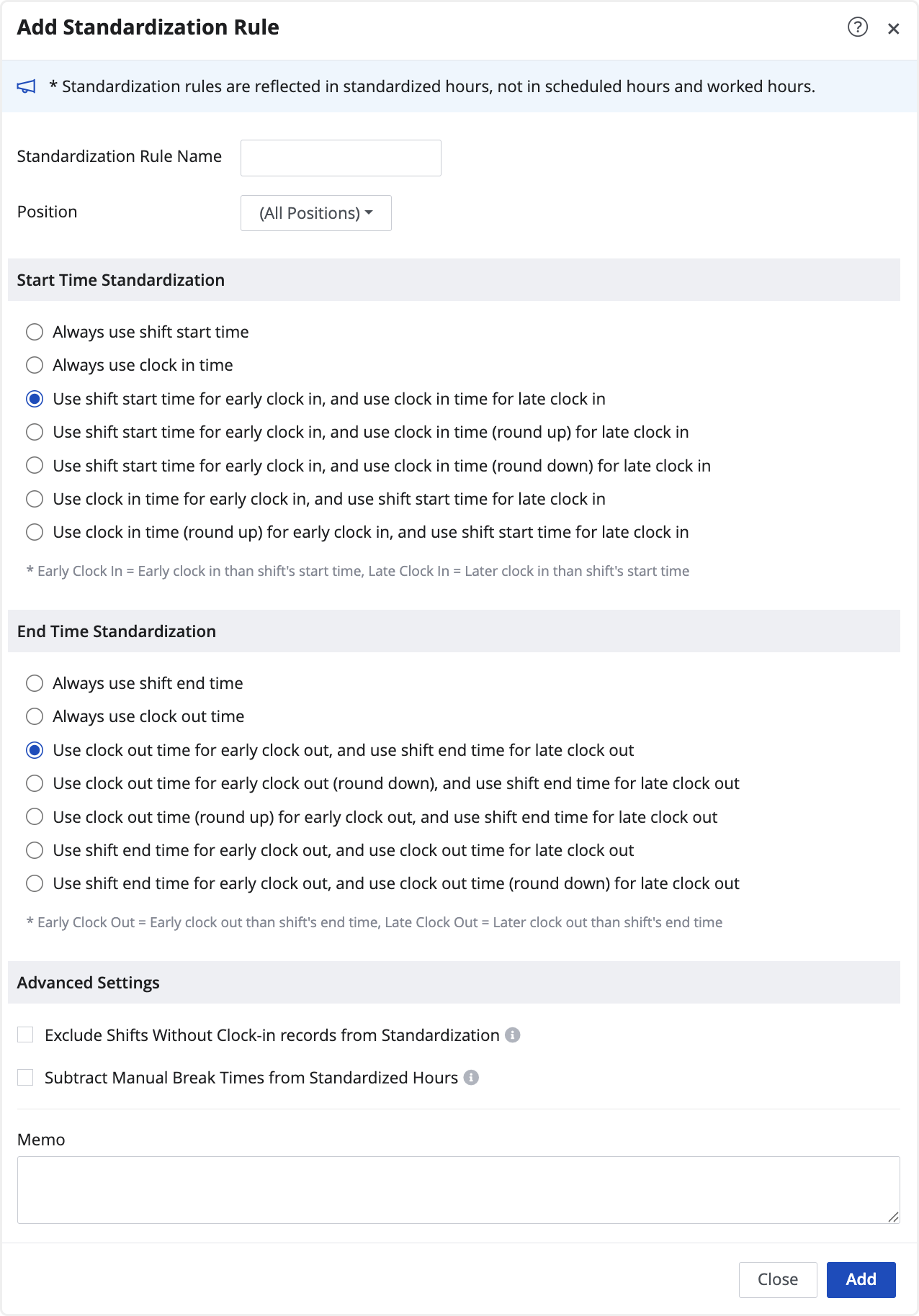Close the dialog with the X icon

pyautogui.click(x=893, y=29)
